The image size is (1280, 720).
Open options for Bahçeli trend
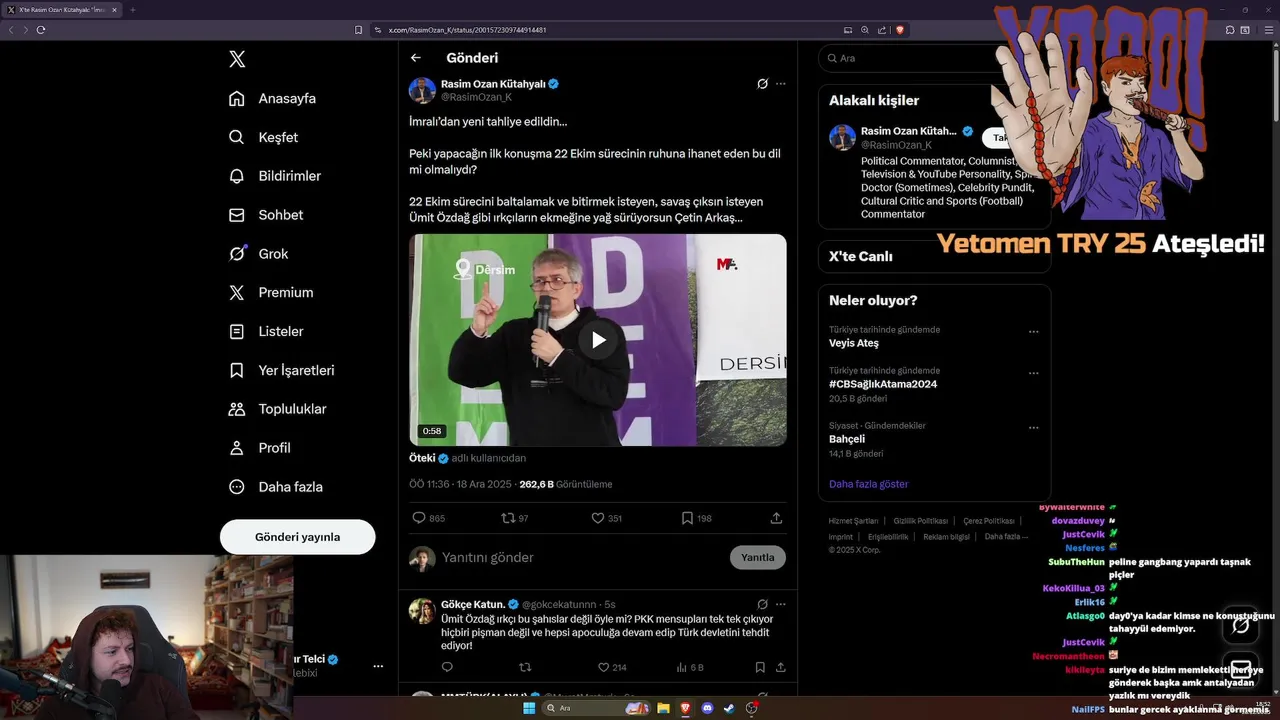click(x=1034, y=427)
